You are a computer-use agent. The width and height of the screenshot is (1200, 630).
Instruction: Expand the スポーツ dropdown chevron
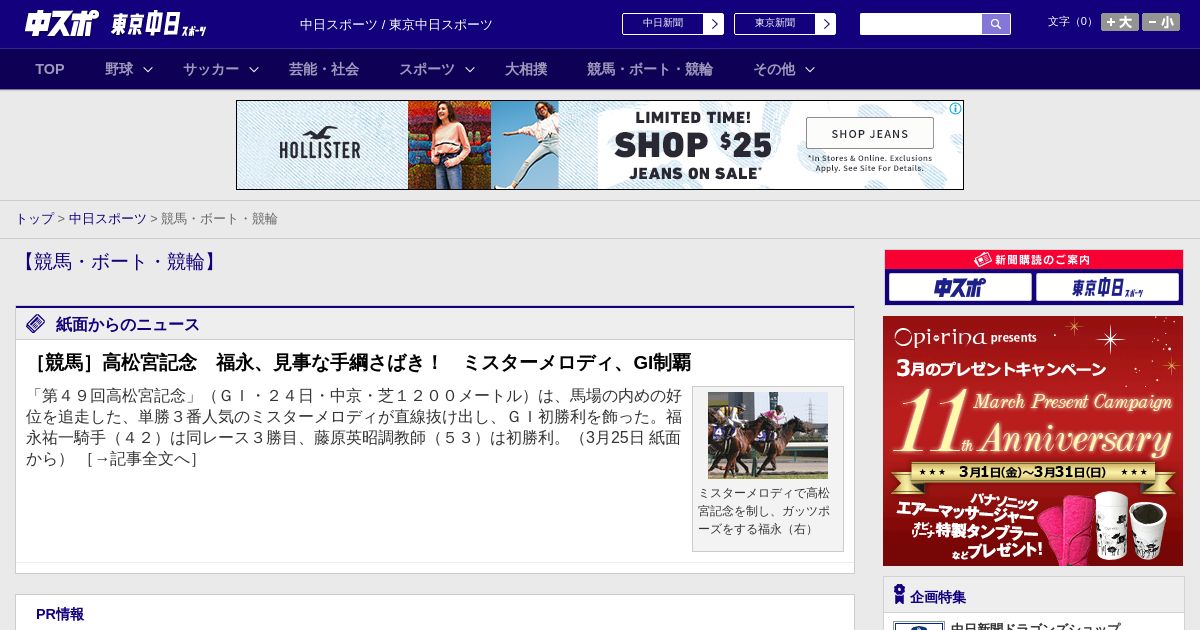tap(470, 69)
